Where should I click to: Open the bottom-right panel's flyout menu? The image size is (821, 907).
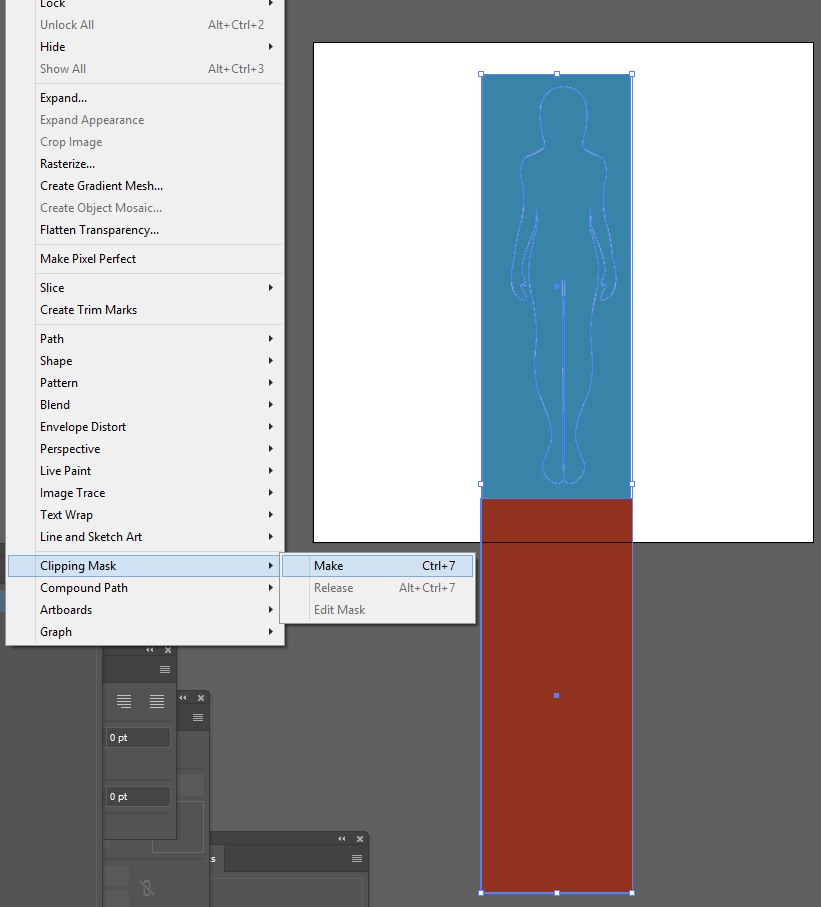pos(356,859)
